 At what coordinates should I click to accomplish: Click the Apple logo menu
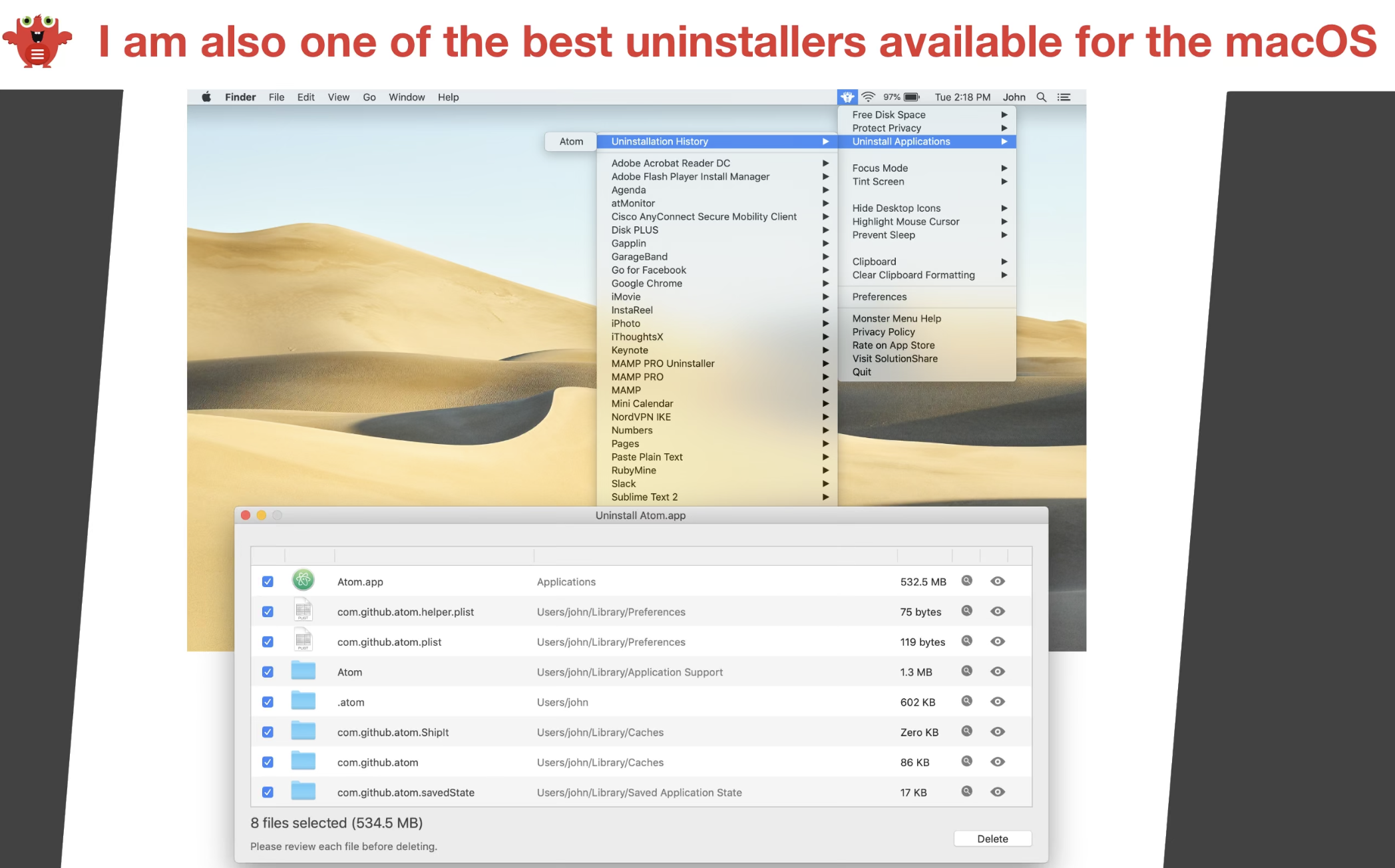206,97
